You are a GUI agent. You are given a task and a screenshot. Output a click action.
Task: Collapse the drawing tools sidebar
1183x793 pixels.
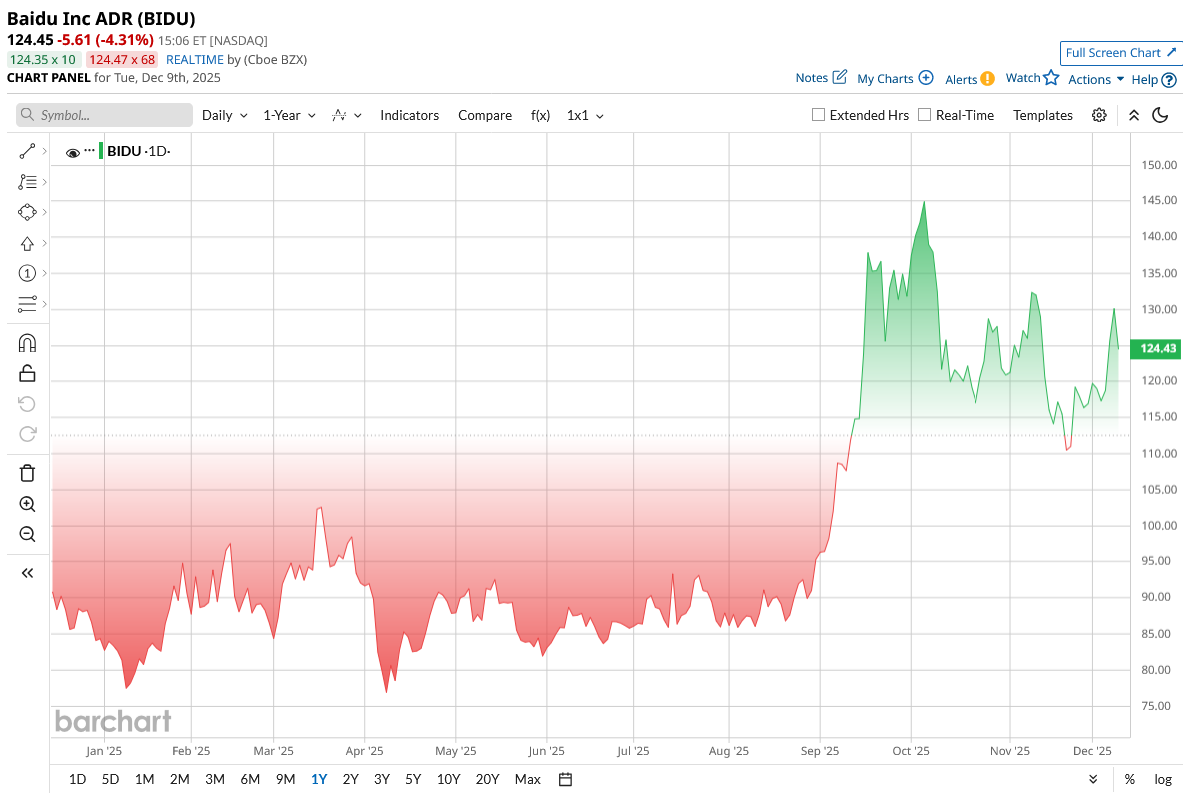point(27,573)
